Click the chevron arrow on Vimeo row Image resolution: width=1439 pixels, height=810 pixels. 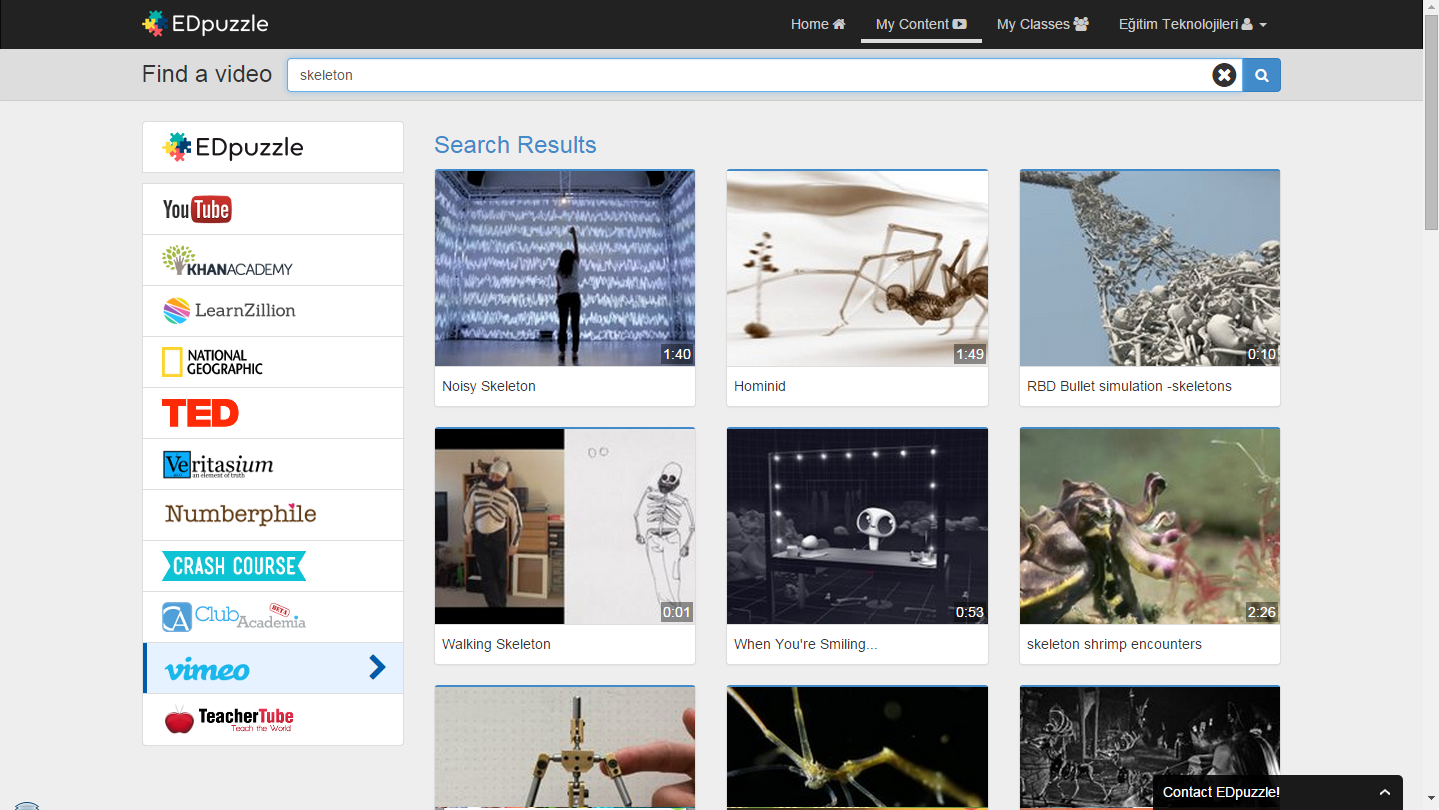click(x=377, y=667)
